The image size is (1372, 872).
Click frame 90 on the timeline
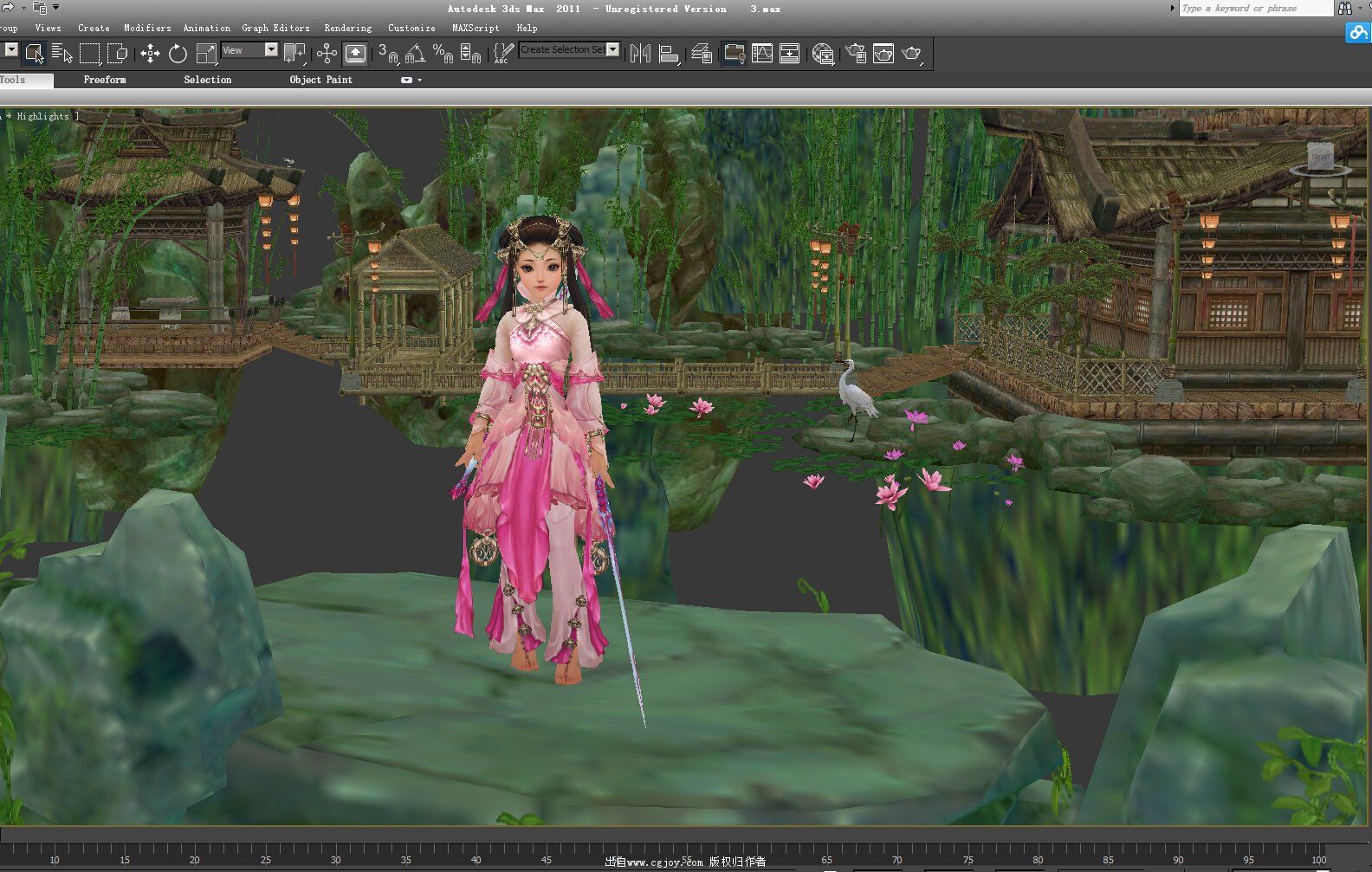tap(1178, 858)
